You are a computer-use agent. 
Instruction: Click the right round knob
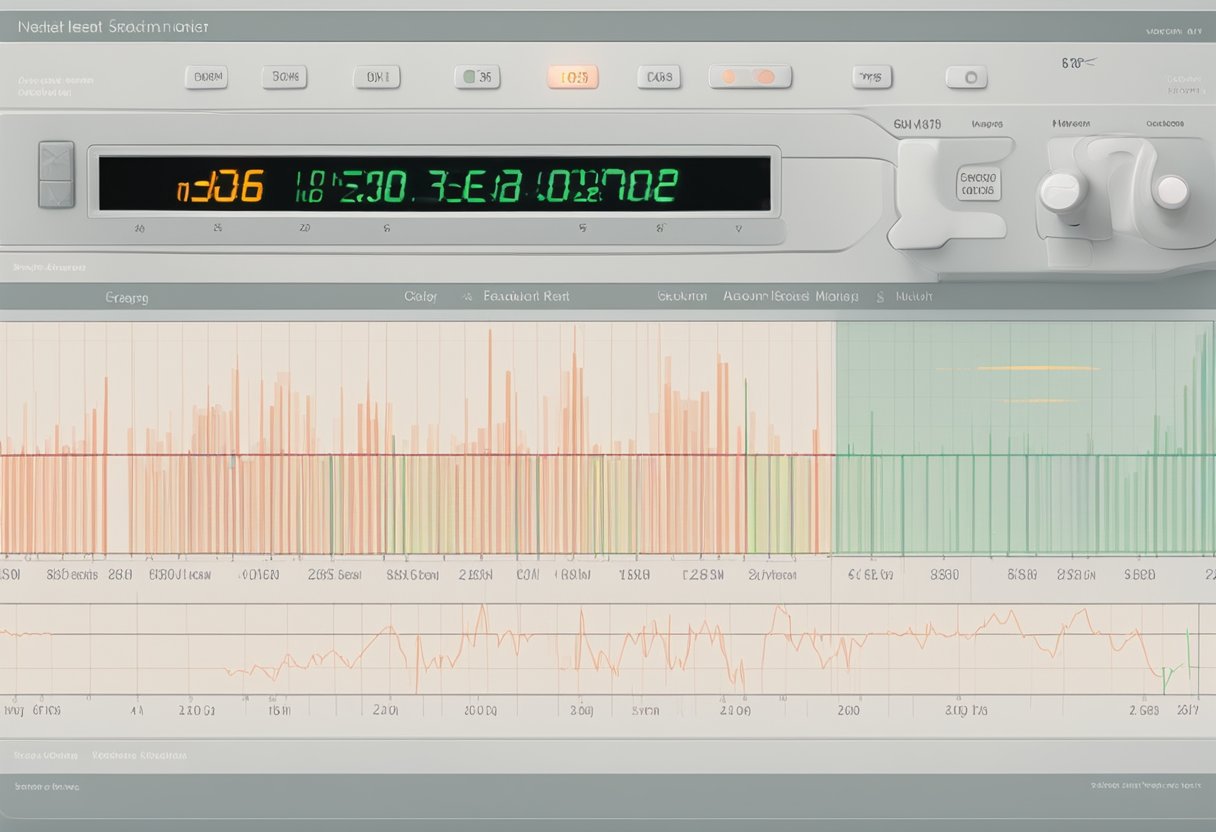click(x=1171, y=191)
